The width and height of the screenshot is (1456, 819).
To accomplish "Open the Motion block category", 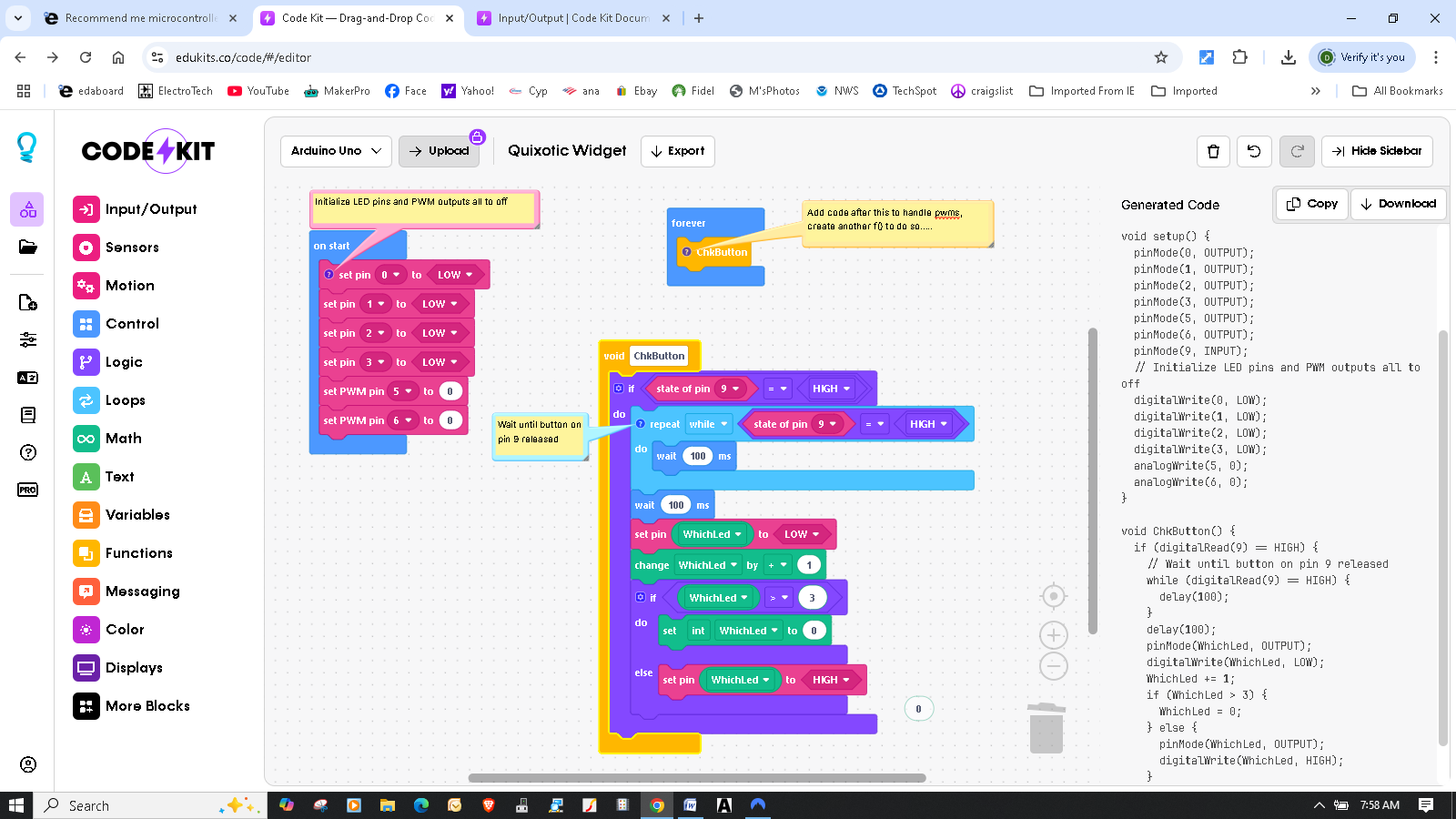I will click(x=114, y=286).
